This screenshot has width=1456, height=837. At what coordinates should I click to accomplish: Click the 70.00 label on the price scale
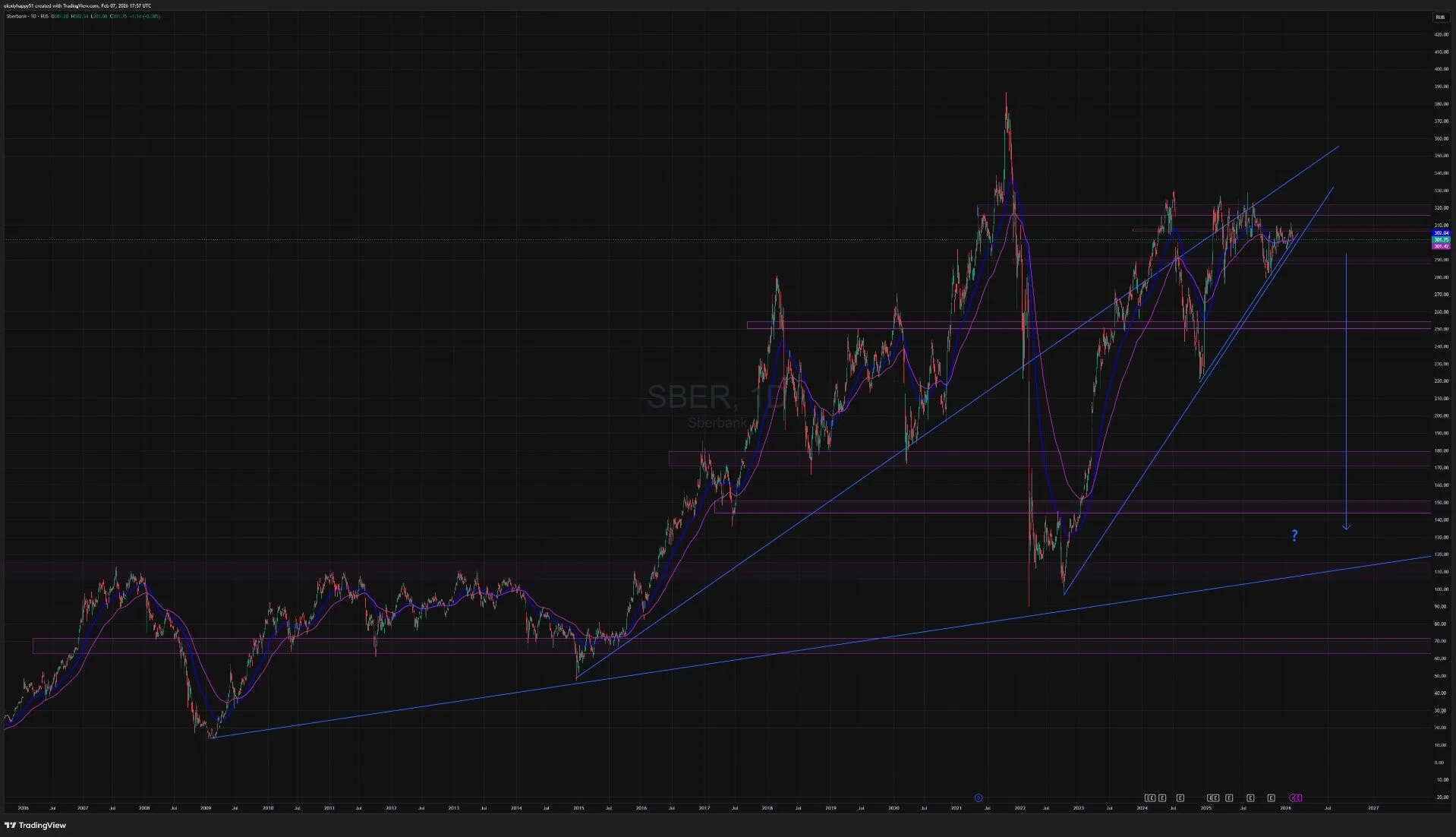click(x=1440, y=641)
